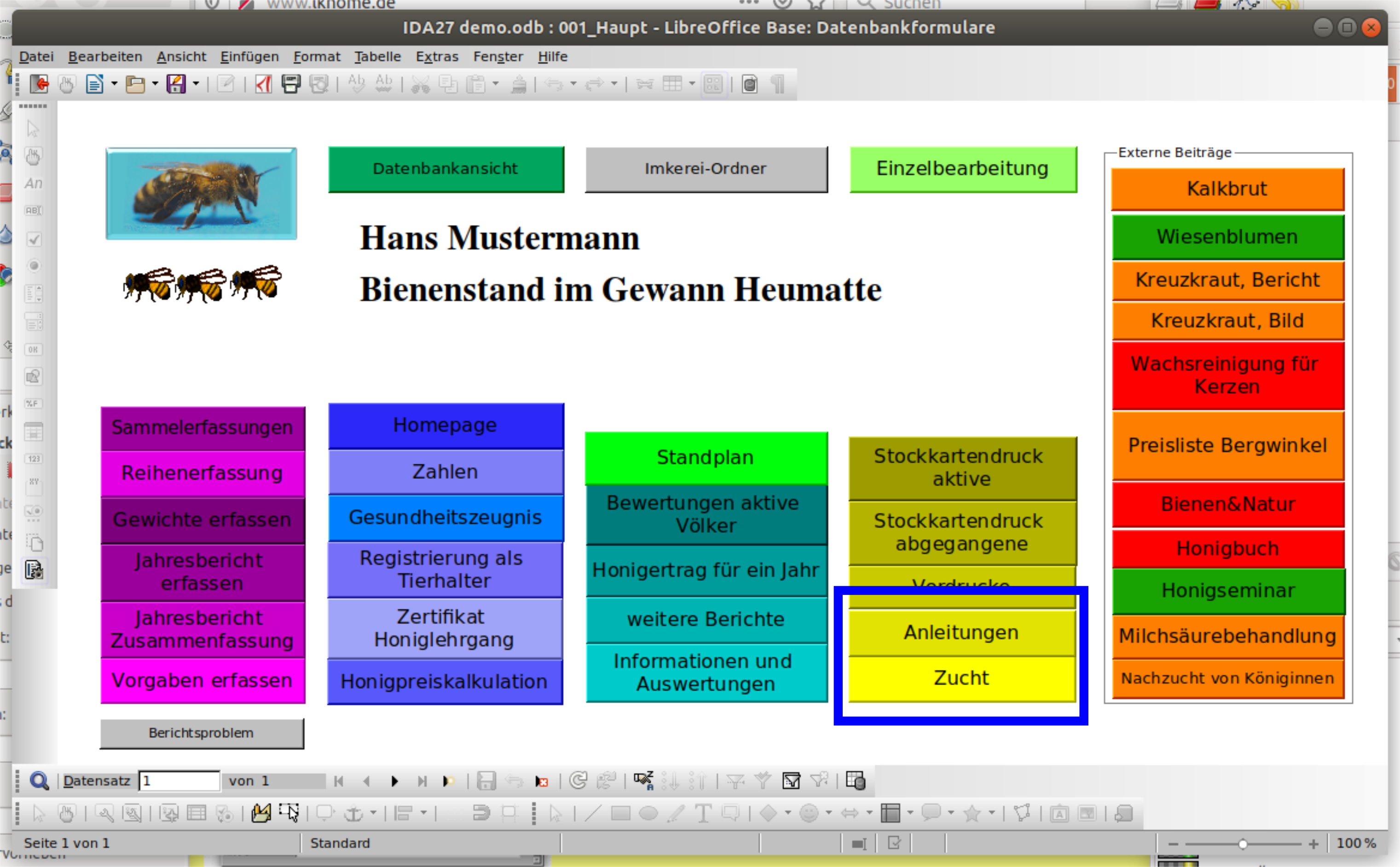Open the Extras menu

coord(437,57)
